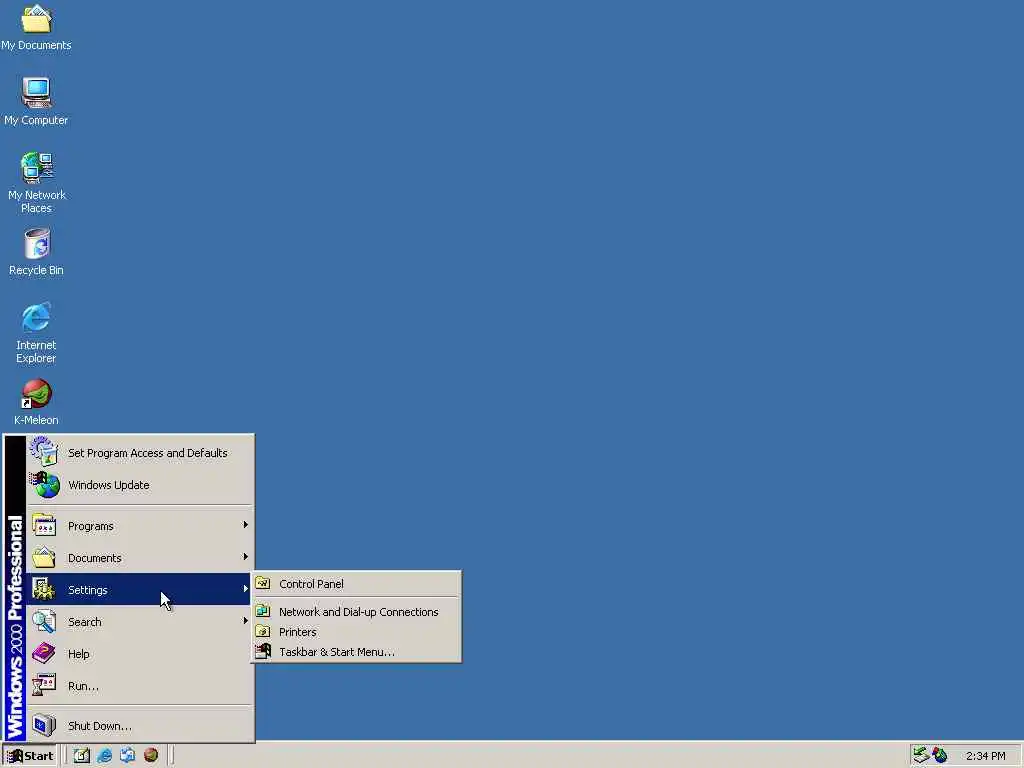This screenshot has height=768, width=1024.
Task: Click Show Desktop in Quick Launch
Action: pyautogui.click(x=82, y=756)
